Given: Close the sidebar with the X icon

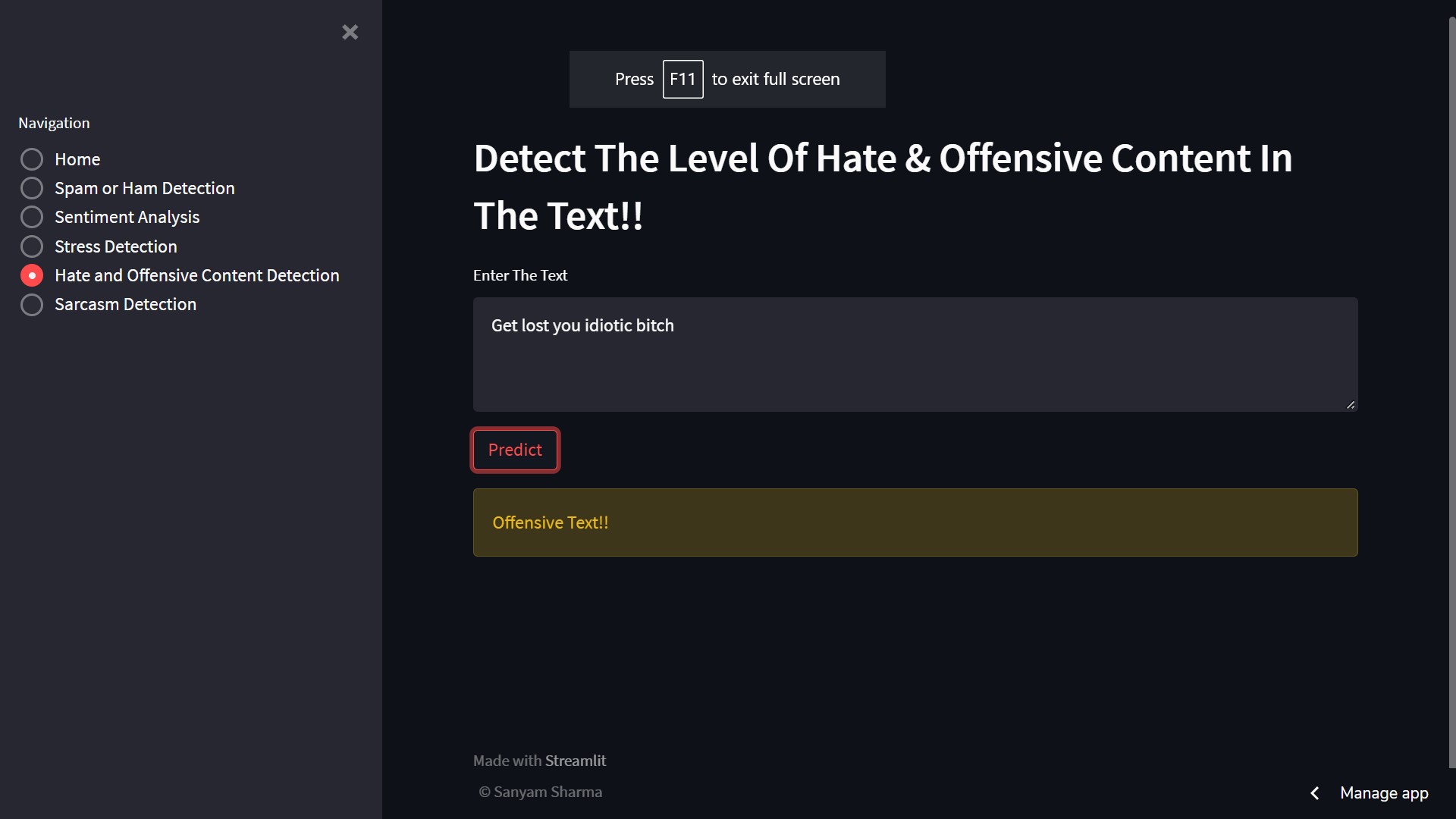Looking at the screenshot, I should [x=350, y=32].
